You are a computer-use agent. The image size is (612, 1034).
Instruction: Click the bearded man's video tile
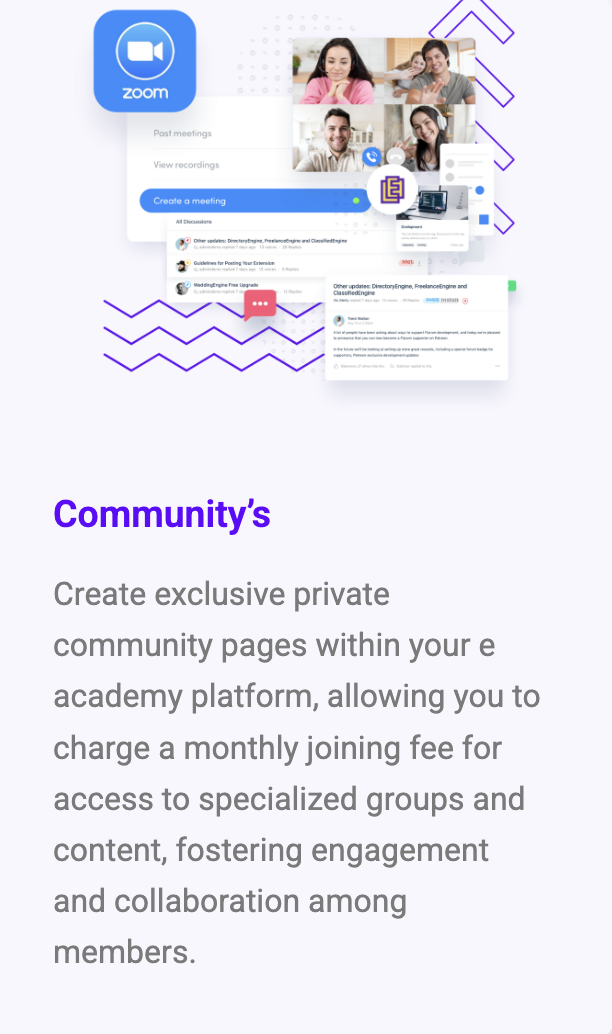coord(335,138)
